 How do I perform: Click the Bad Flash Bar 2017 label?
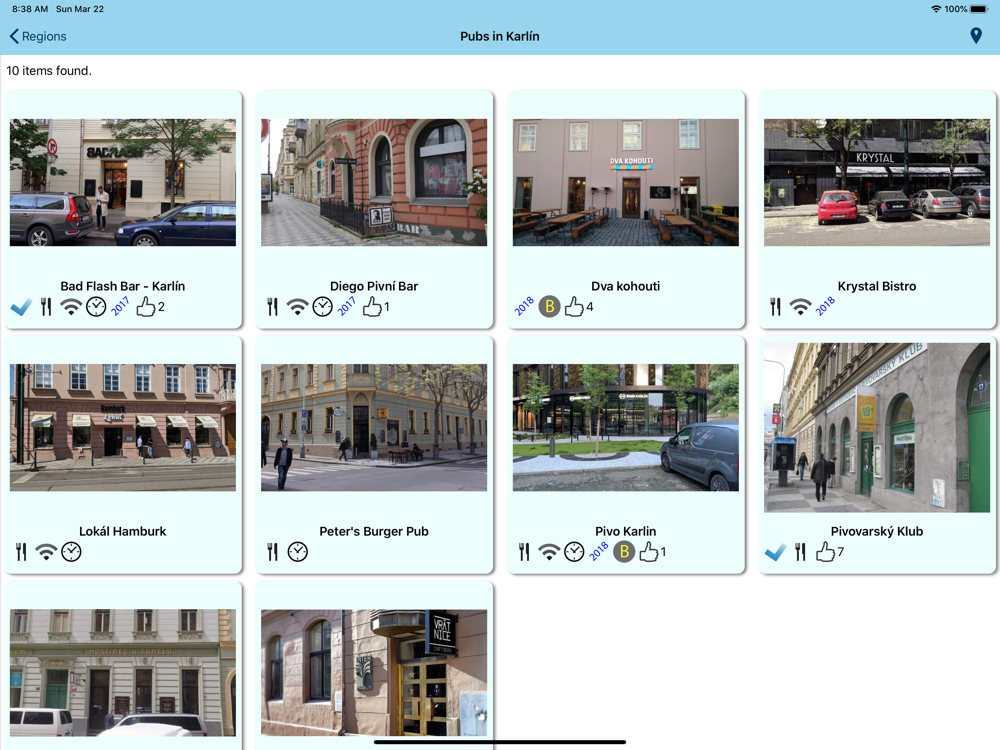(120, 306)
